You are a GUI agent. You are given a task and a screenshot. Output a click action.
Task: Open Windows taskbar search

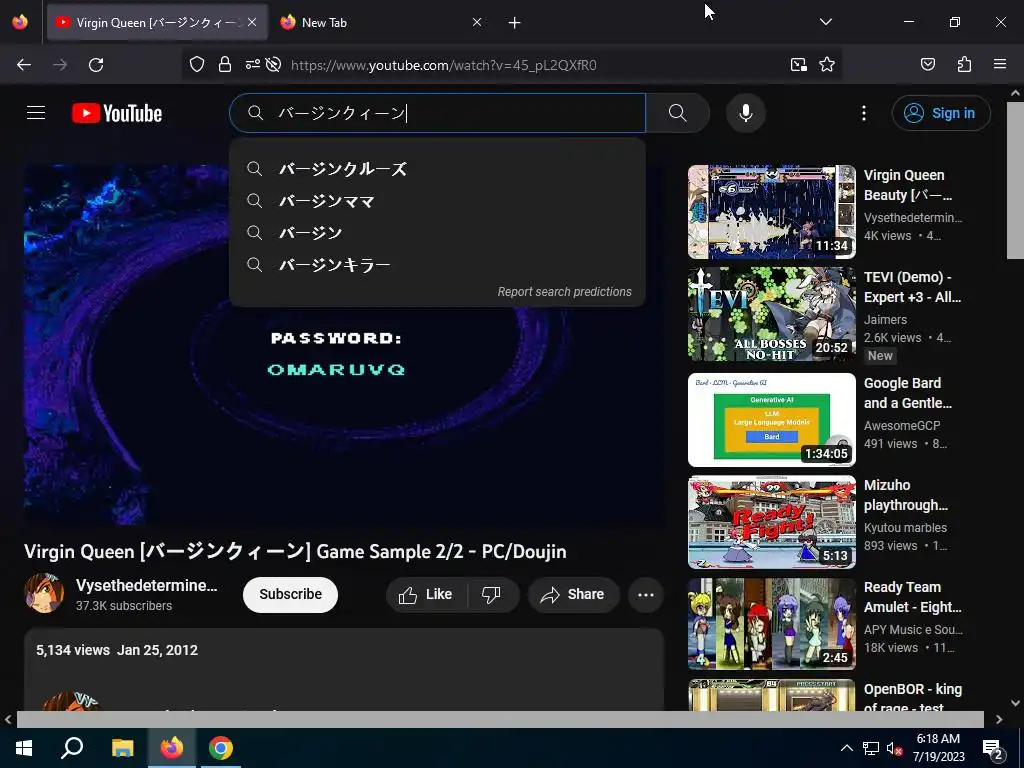coord(72,748)
